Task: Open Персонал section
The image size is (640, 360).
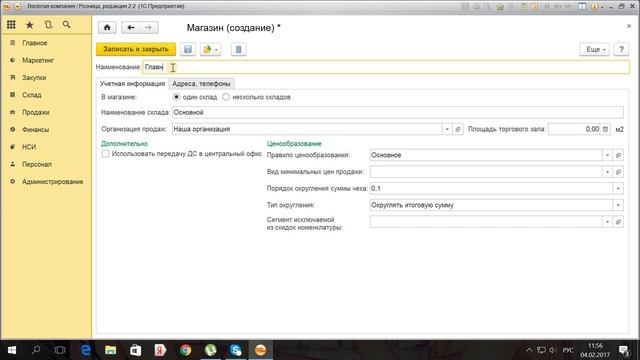Action: click(37, 164)
